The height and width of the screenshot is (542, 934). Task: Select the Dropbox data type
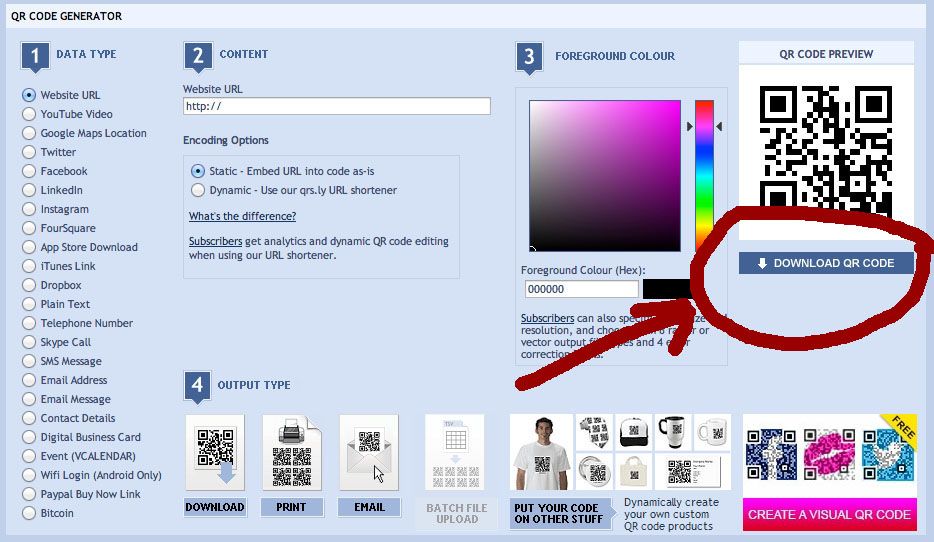click(29, 285)
